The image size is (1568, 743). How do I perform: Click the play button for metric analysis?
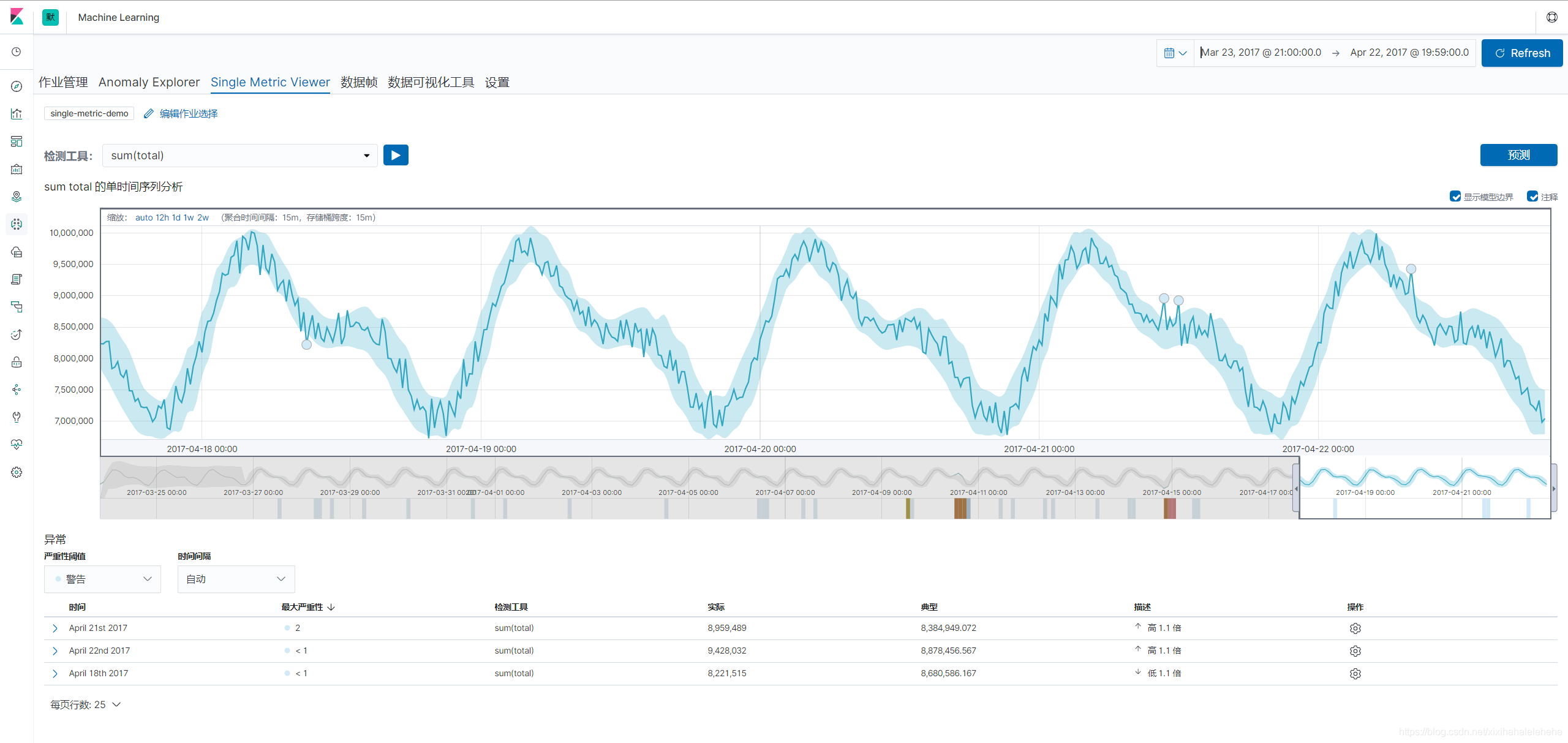tap(396, 155)
